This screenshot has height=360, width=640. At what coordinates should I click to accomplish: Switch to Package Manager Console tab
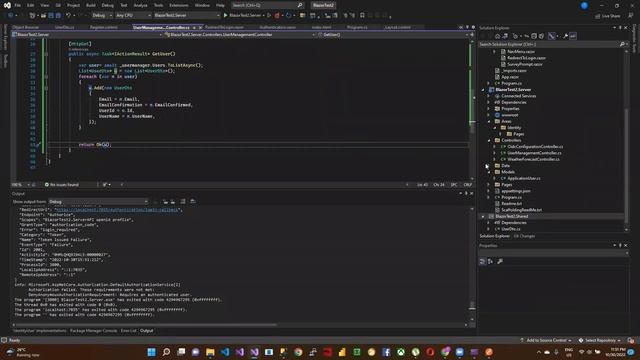point(93,331)
